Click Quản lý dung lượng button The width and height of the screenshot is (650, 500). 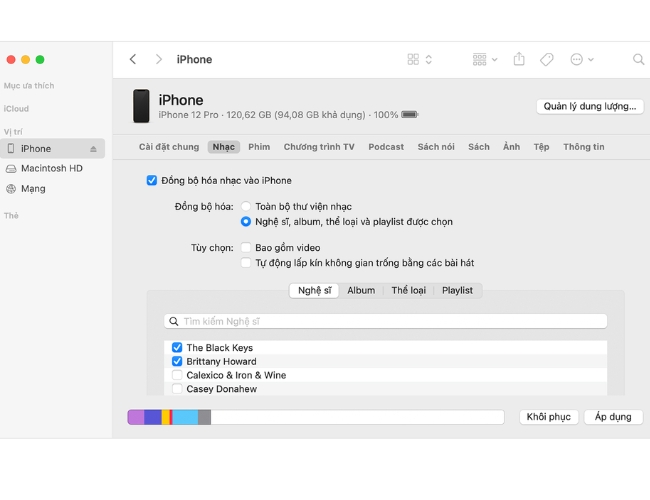pyautogui.click(x=590, y=106)
